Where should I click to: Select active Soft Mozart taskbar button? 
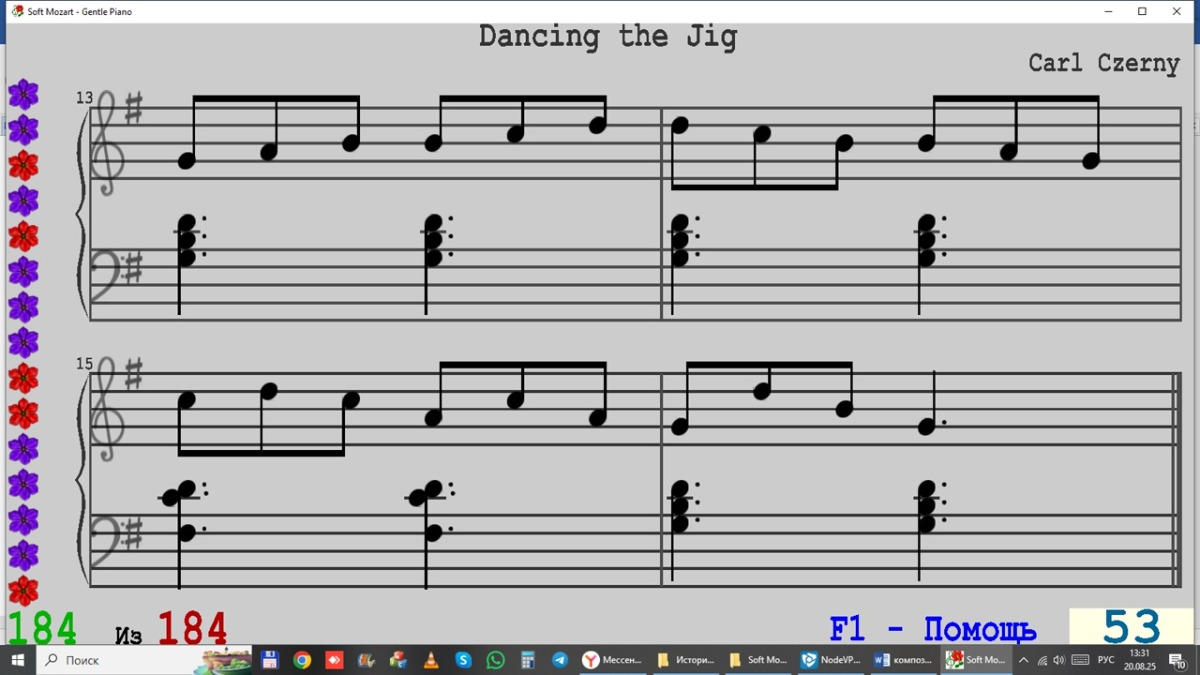pyautogui.click(x=976, y=660)
